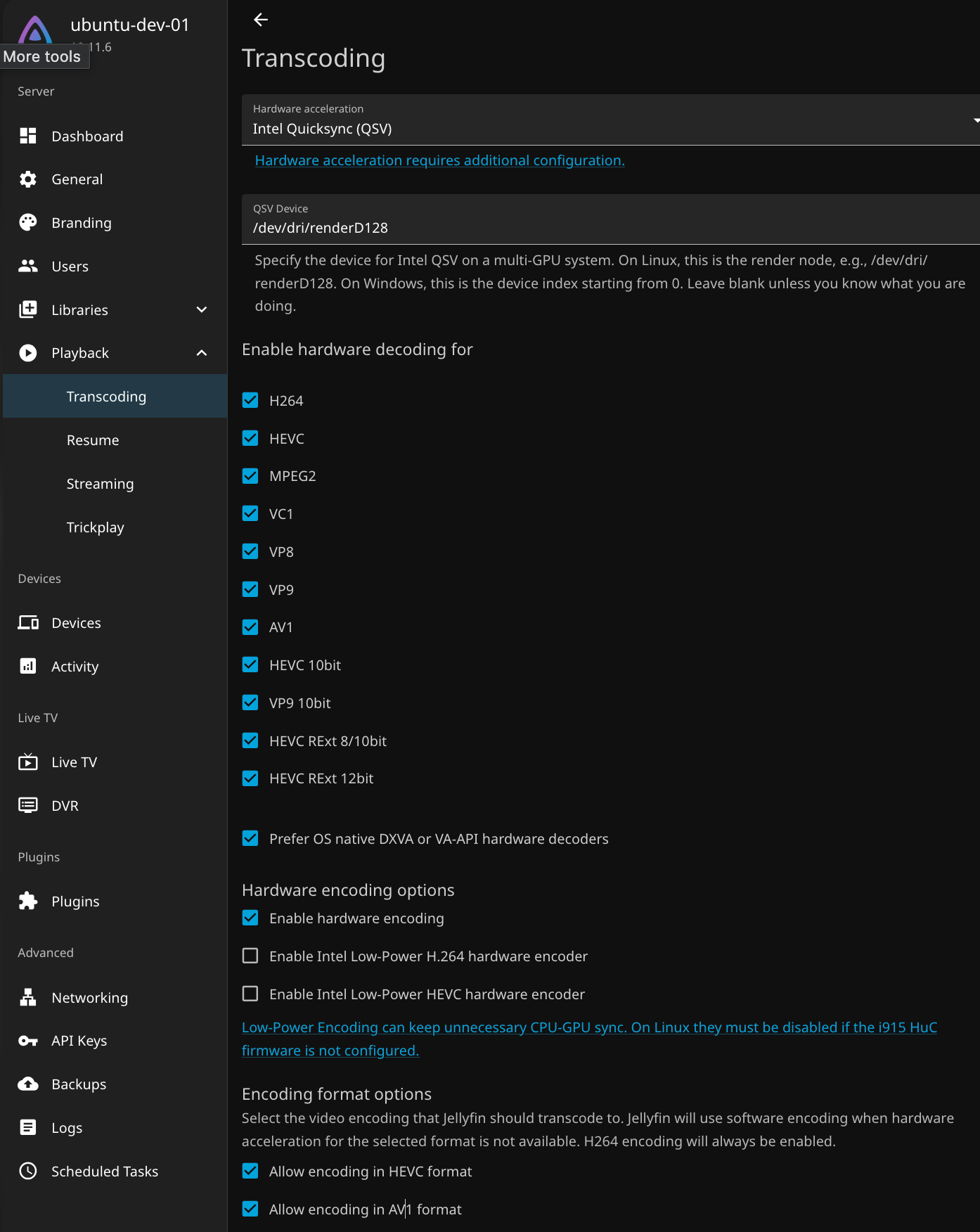Toggle Allow encoding in HEVC format
Image resolution: width=980 pixels, height=1232 pixels.
pos(250,1171)
